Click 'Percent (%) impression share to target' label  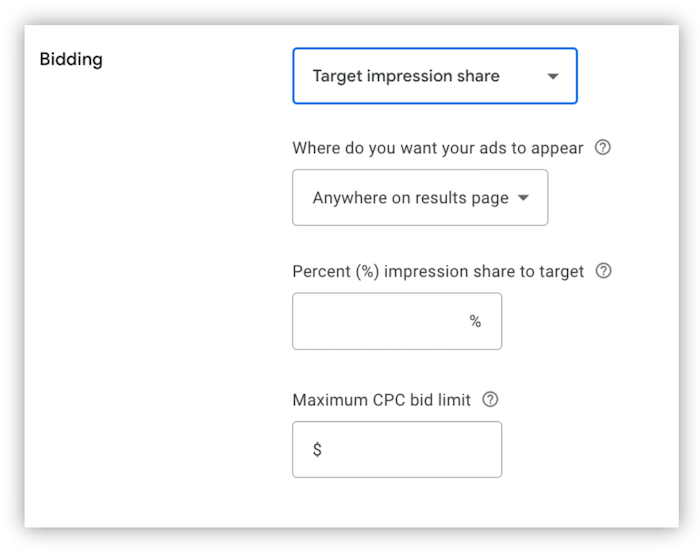438,272
